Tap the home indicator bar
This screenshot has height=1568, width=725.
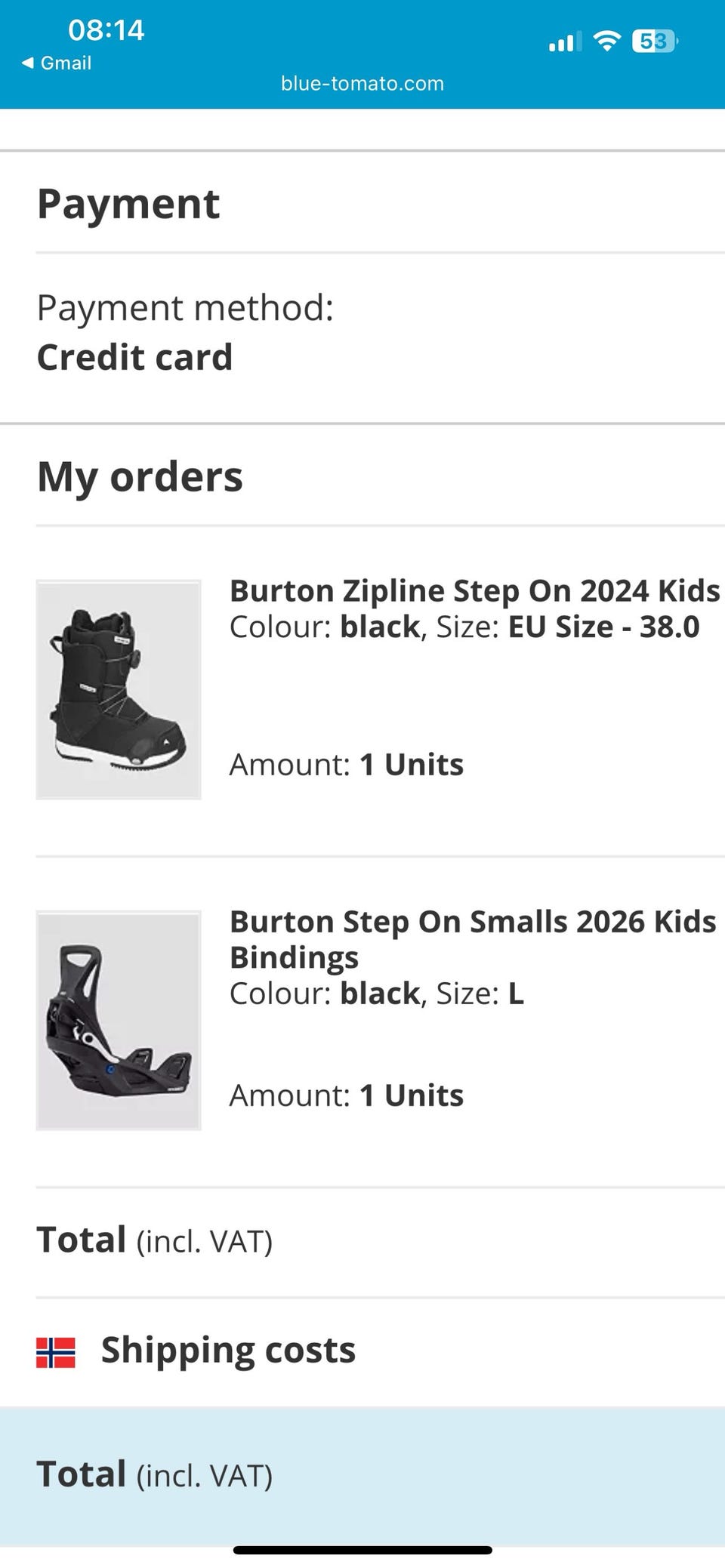[x=362, y=1550]
